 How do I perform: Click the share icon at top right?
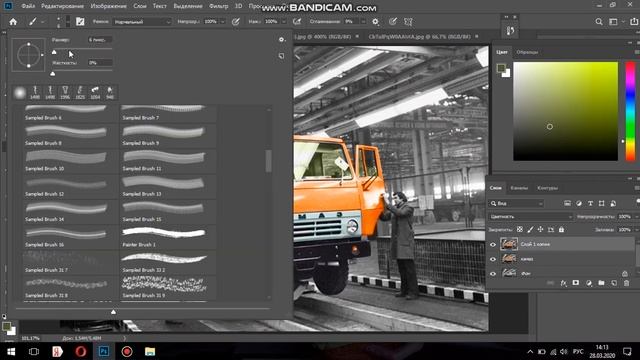(634, 22)
